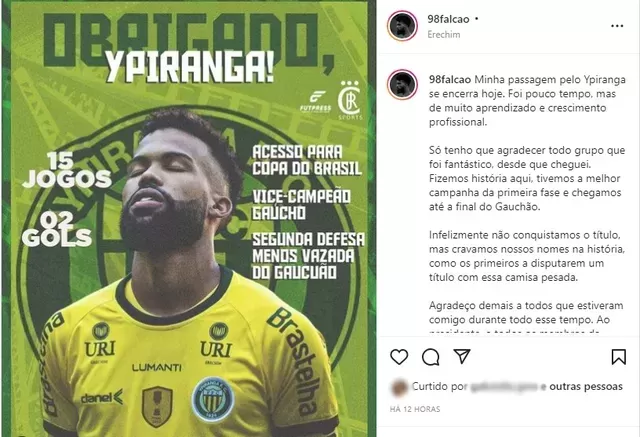The image size is (640, 437).
Task: Open 98falcao username in caption text
Action: point(450,80)
